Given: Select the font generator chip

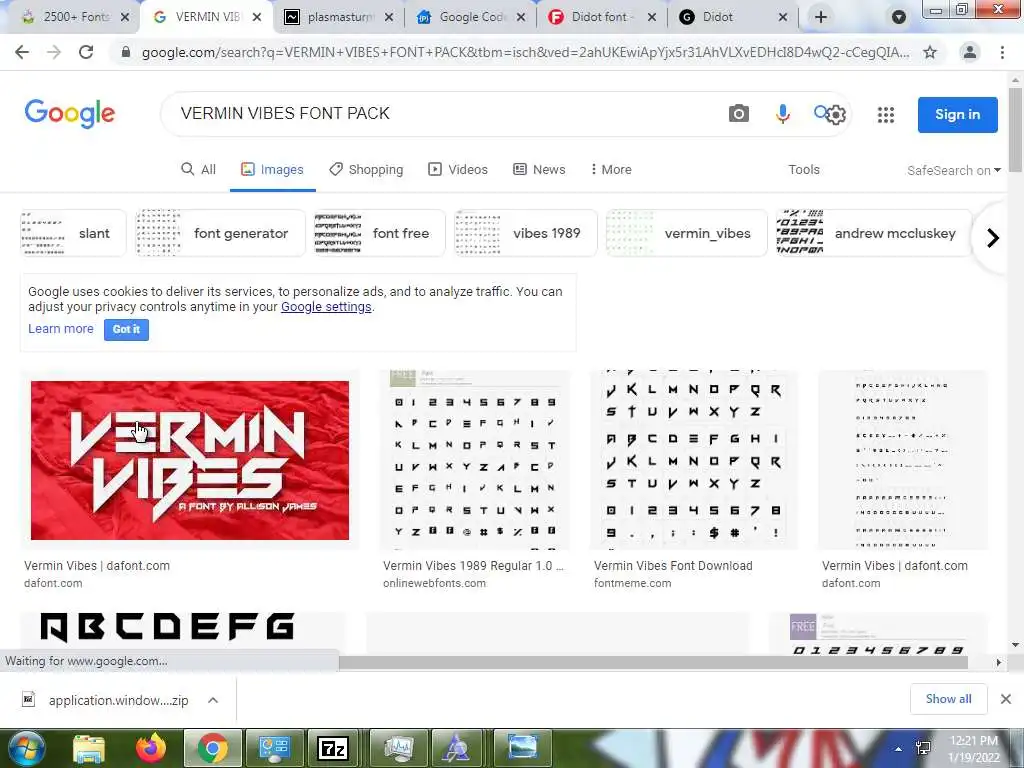Looking at the screenshot, I should pyautogui.click(x=221, y=233).
